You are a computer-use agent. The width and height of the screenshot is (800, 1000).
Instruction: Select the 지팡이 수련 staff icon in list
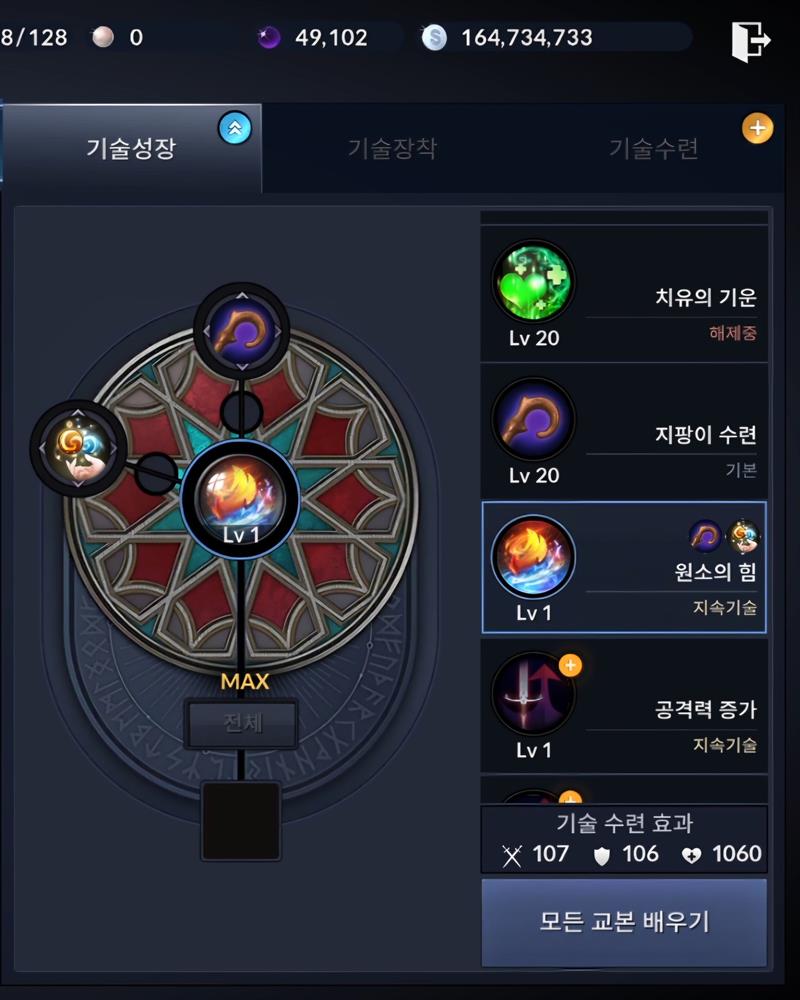tap(533, 420)
